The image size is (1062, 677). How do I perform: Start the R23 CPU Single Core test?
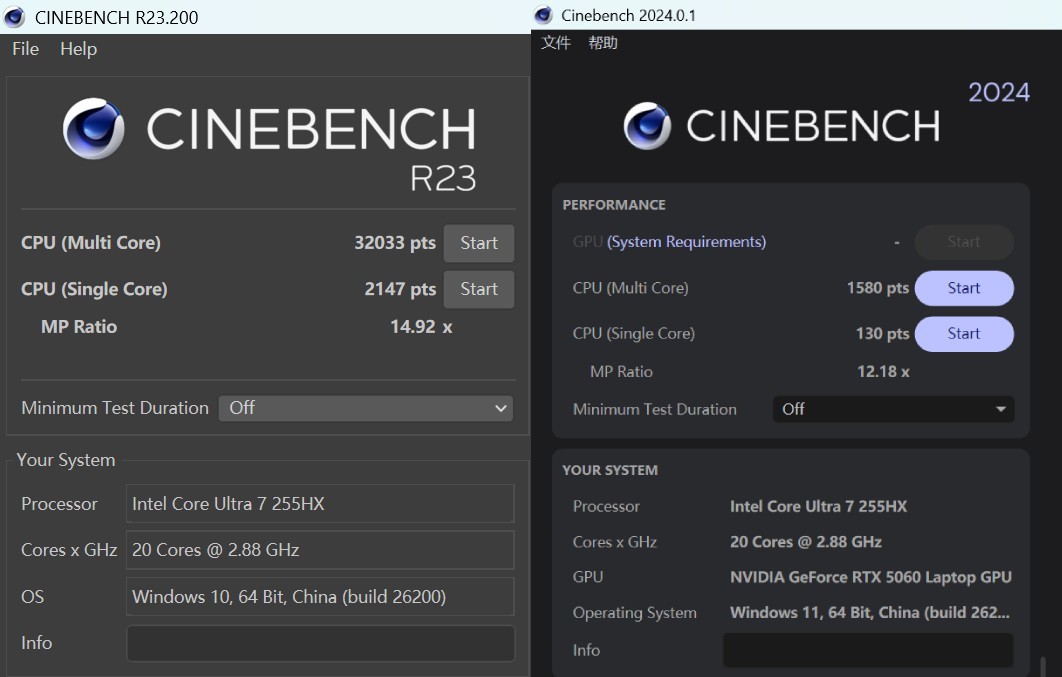[479, 289]
